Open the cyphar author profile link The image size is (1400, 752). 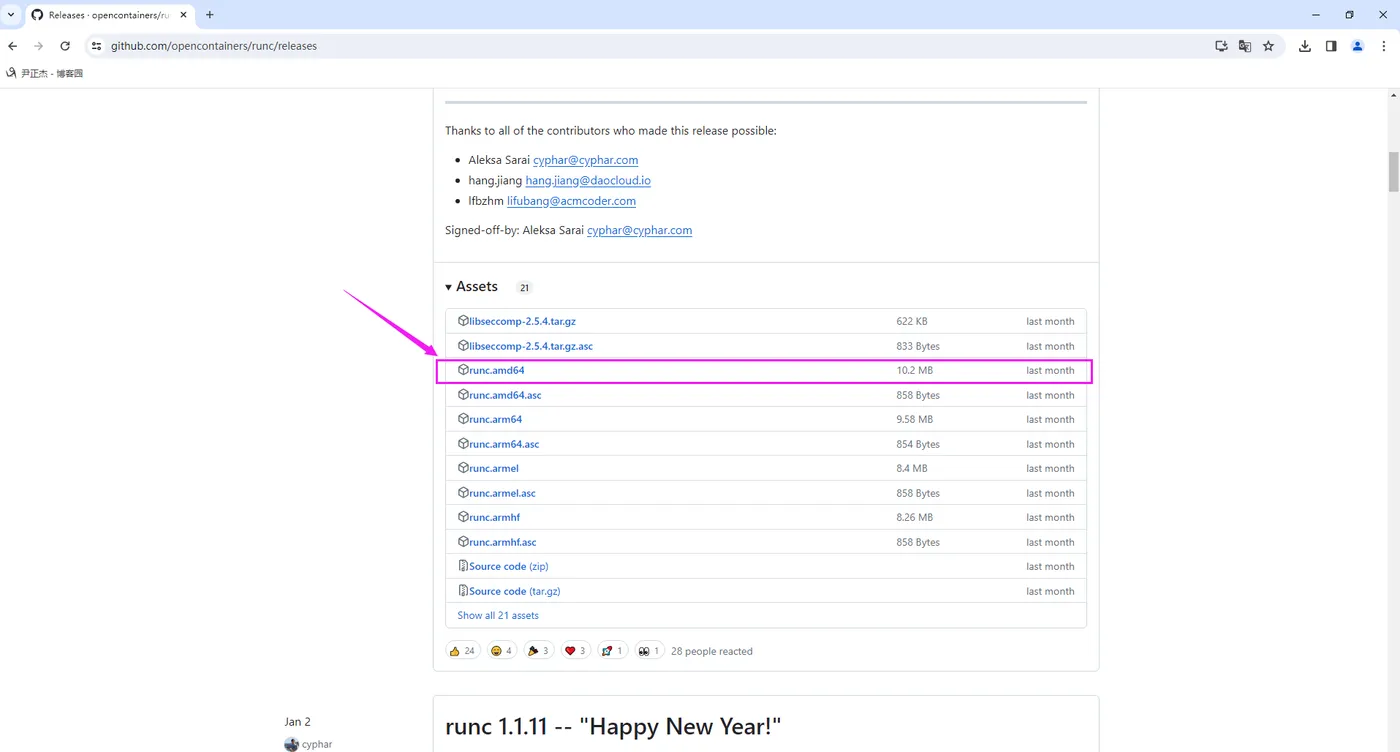tap(316, 745)
